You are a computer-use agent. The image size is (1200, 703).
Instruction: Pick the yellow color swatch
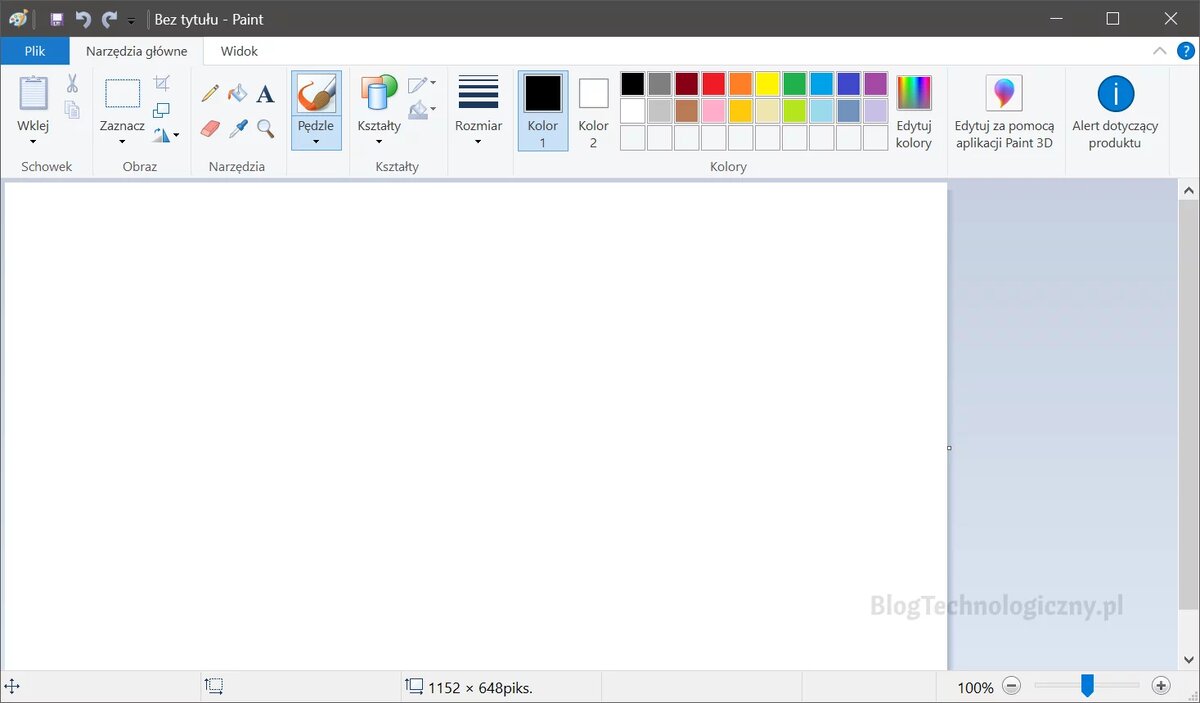tap(768, 83)
